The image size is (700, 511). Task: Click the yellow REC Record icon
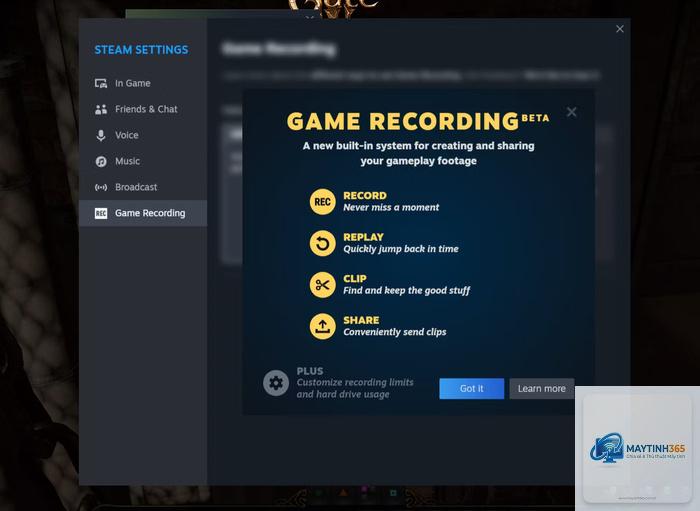(322, 202)
